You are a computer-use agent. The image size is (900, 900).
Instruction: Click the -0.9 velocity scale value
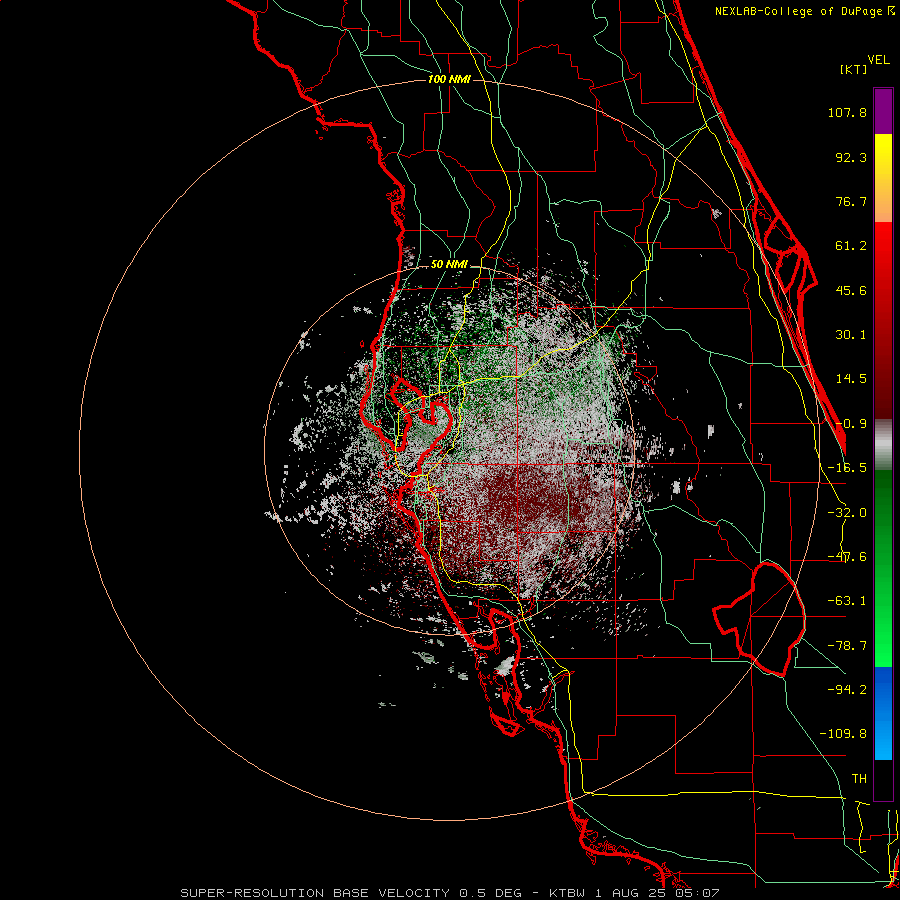(851, 424)
